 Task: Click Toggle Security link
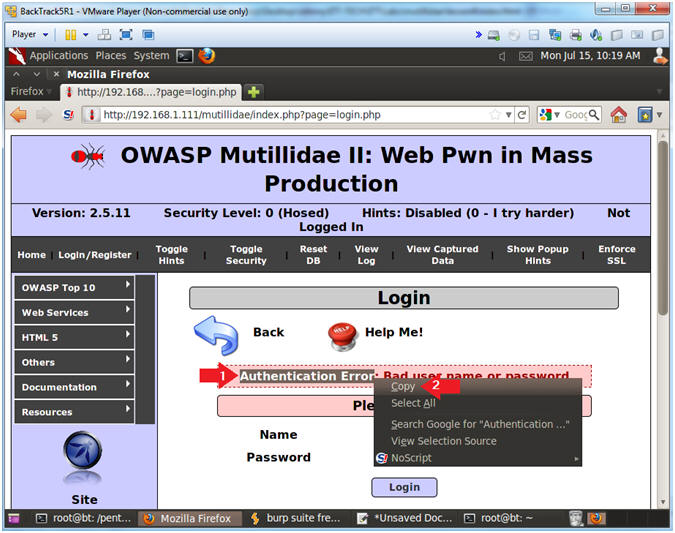pyautogui.click(x=246, y=254)
